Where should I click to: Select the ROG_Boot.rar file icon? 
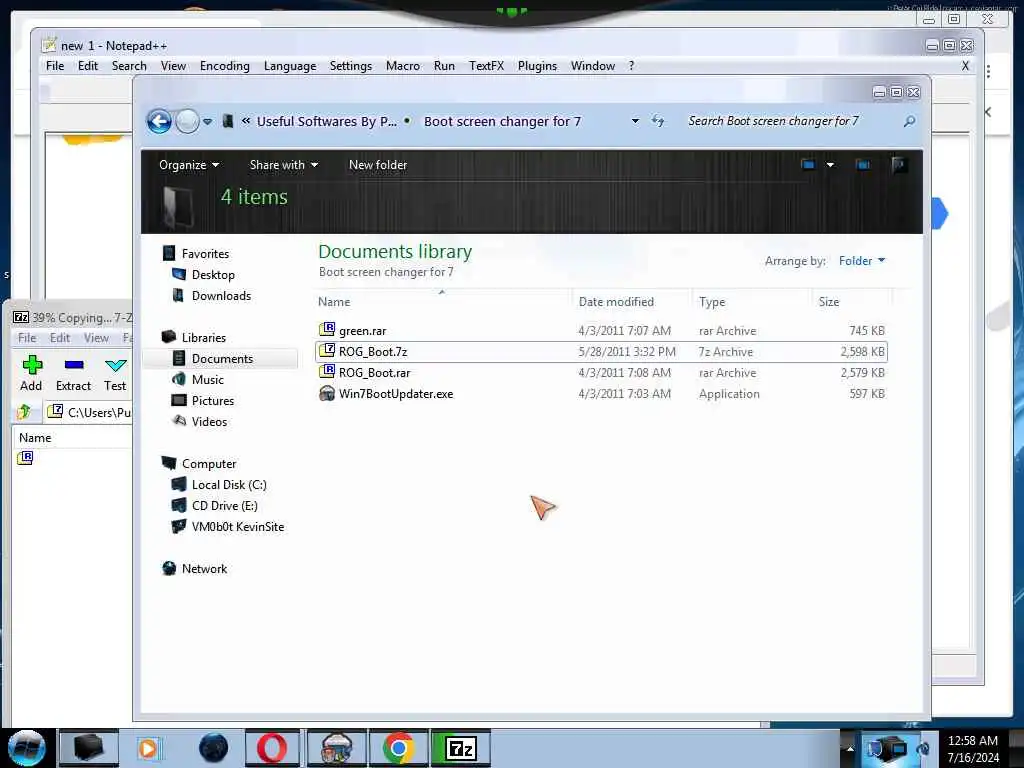coord(327,372)
